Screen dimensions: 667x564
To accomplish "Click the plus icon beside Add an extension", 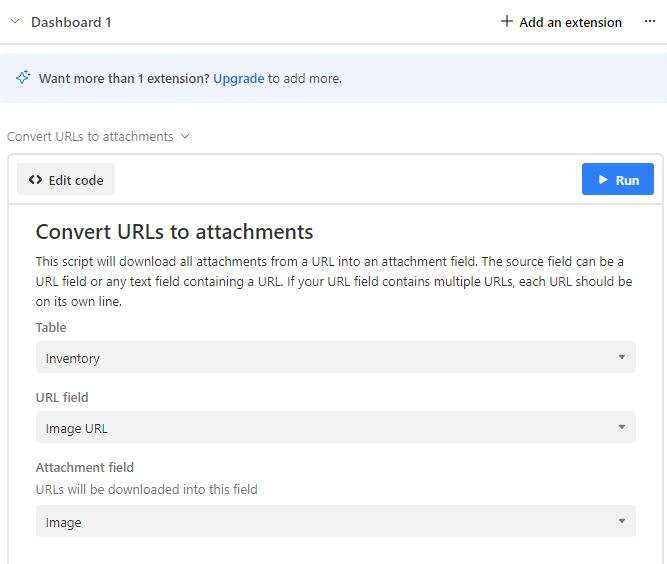I will (507, 22).
